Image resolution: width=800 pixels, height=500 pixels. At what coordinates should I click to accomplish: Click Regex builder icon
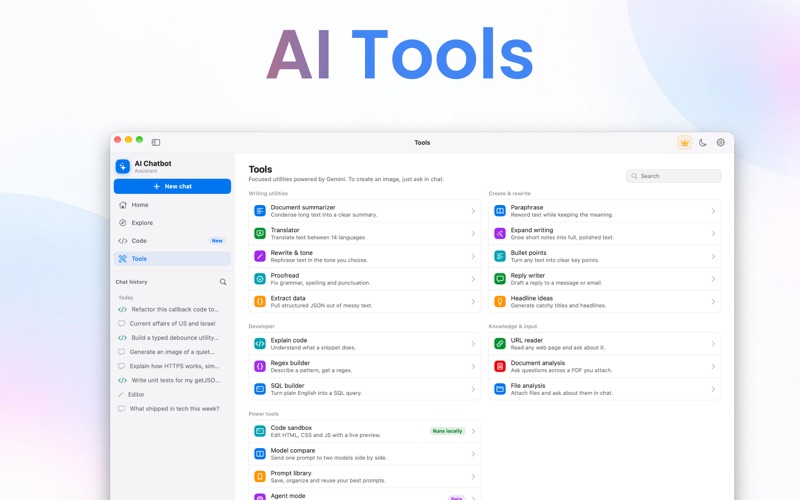[260, 366]
